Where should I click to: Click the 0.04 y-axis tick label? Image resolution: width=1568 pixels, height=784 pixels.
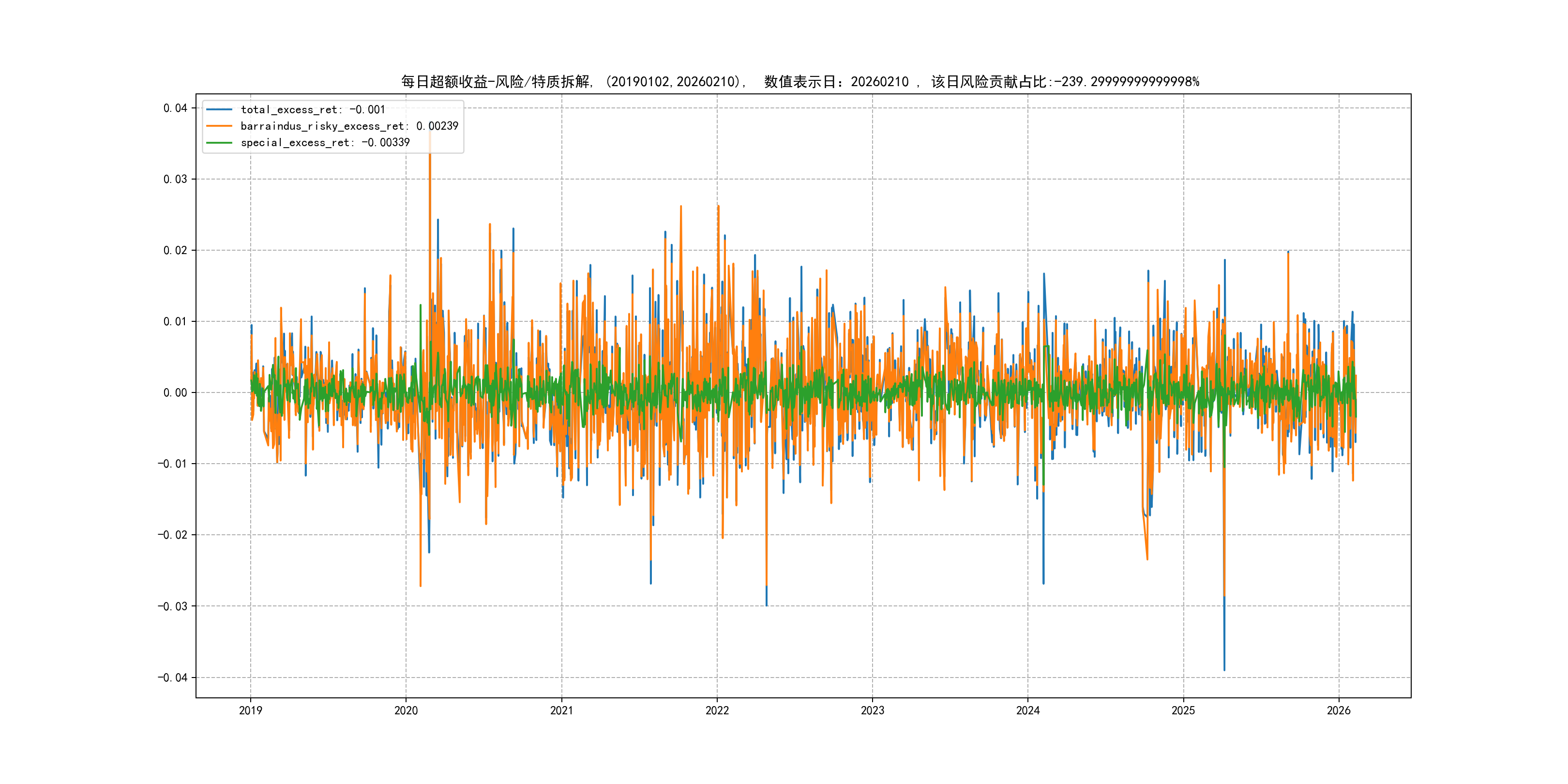[175, 108]
